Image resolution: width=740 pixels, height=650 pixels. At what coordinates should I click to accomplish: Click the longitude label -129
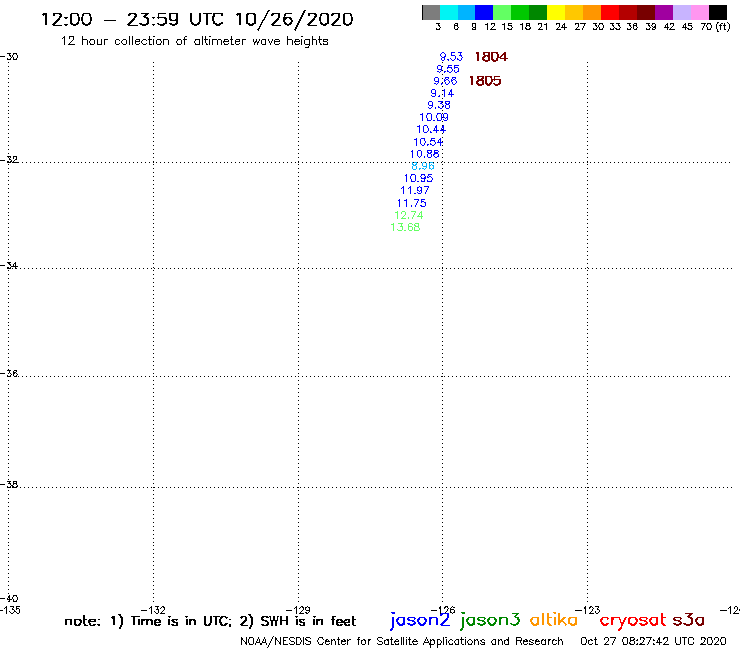coord(298,610)
